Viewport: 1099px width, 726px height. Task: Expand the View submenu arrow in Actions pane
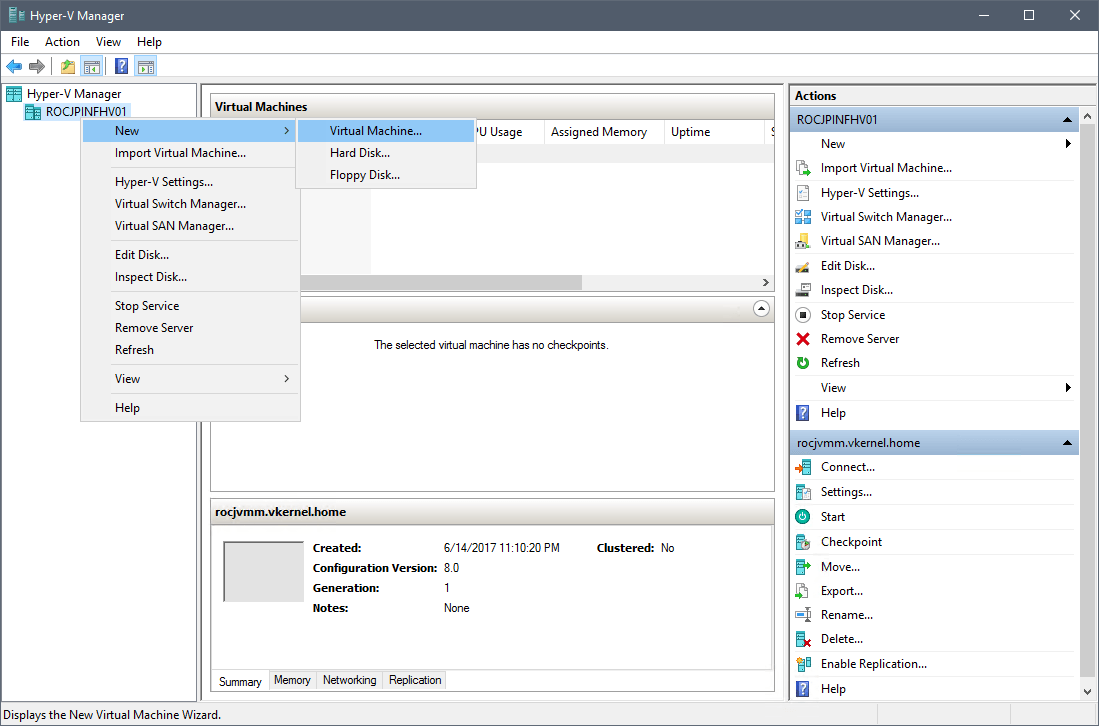tap(1068, 388)
